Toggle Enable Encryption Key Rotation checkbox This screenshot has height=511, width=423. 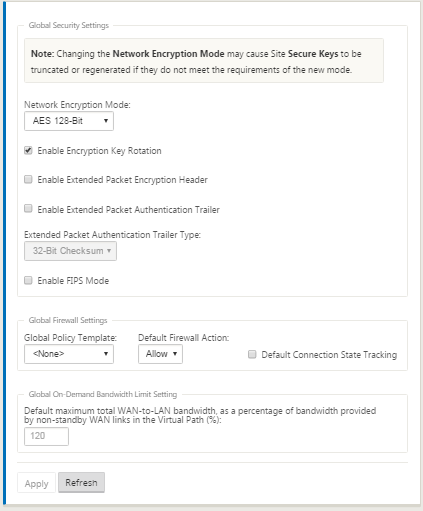(x=28, y=150)
